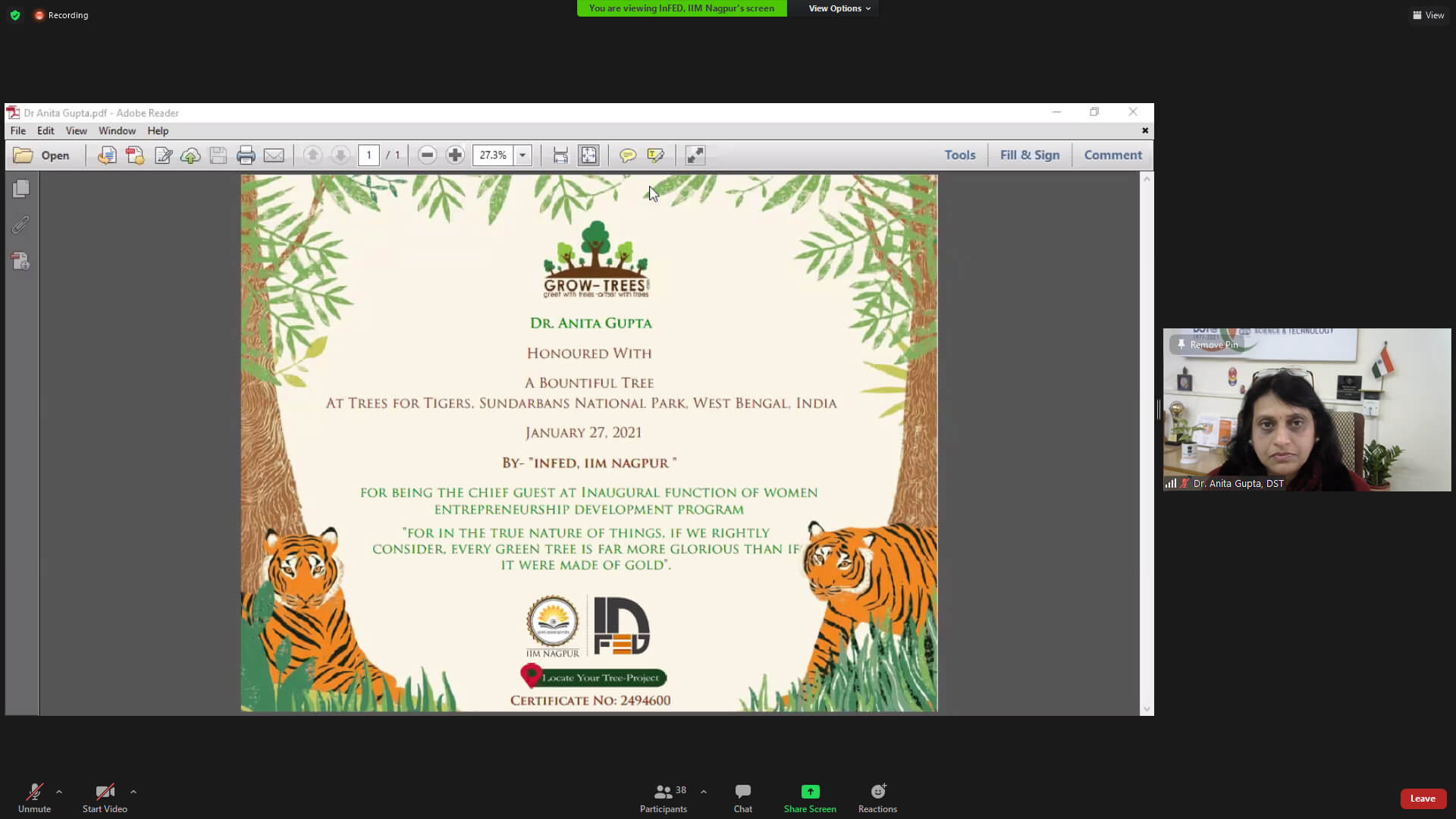Start Video in Zoom

tap(105, 799)
